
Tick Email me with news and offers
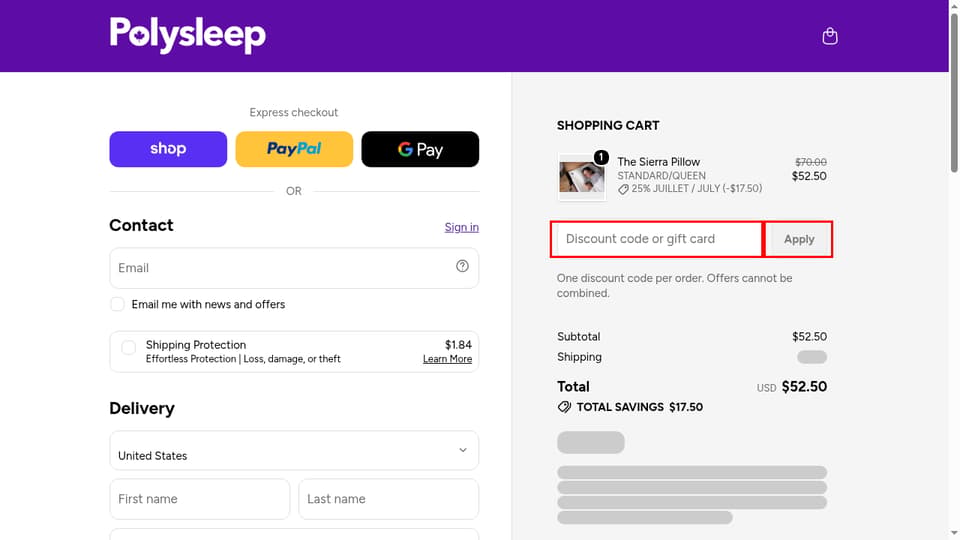(x=118, y=304)
